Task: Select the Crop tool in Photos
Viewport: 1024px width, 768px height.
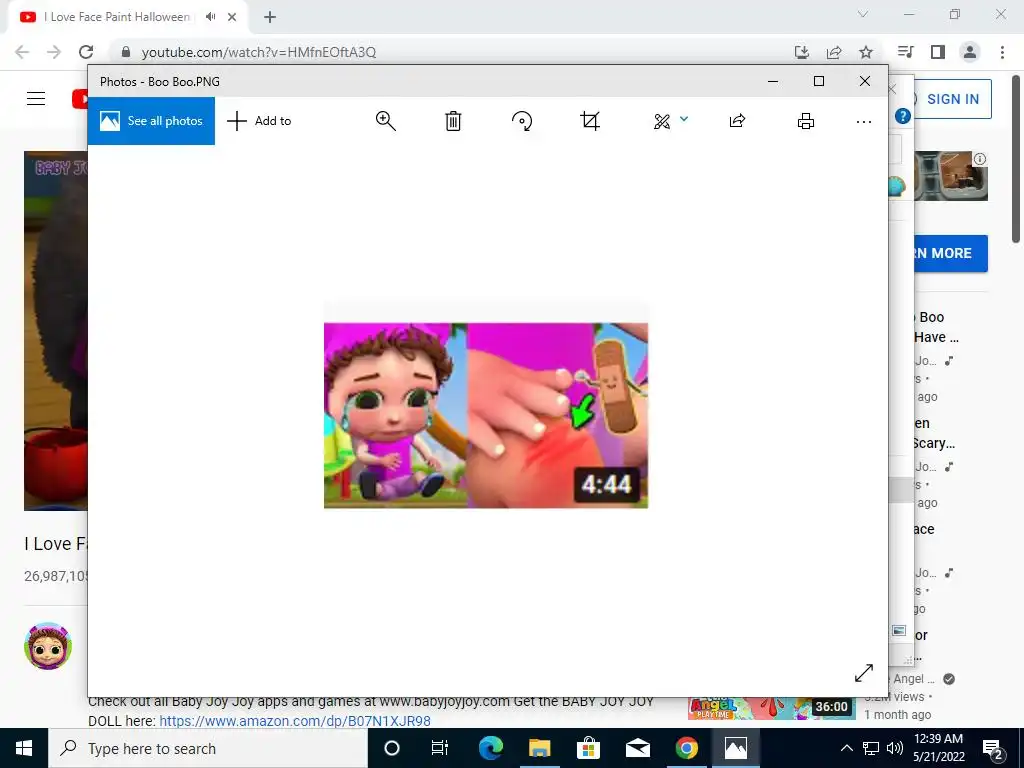Action: tap(590, 121)
